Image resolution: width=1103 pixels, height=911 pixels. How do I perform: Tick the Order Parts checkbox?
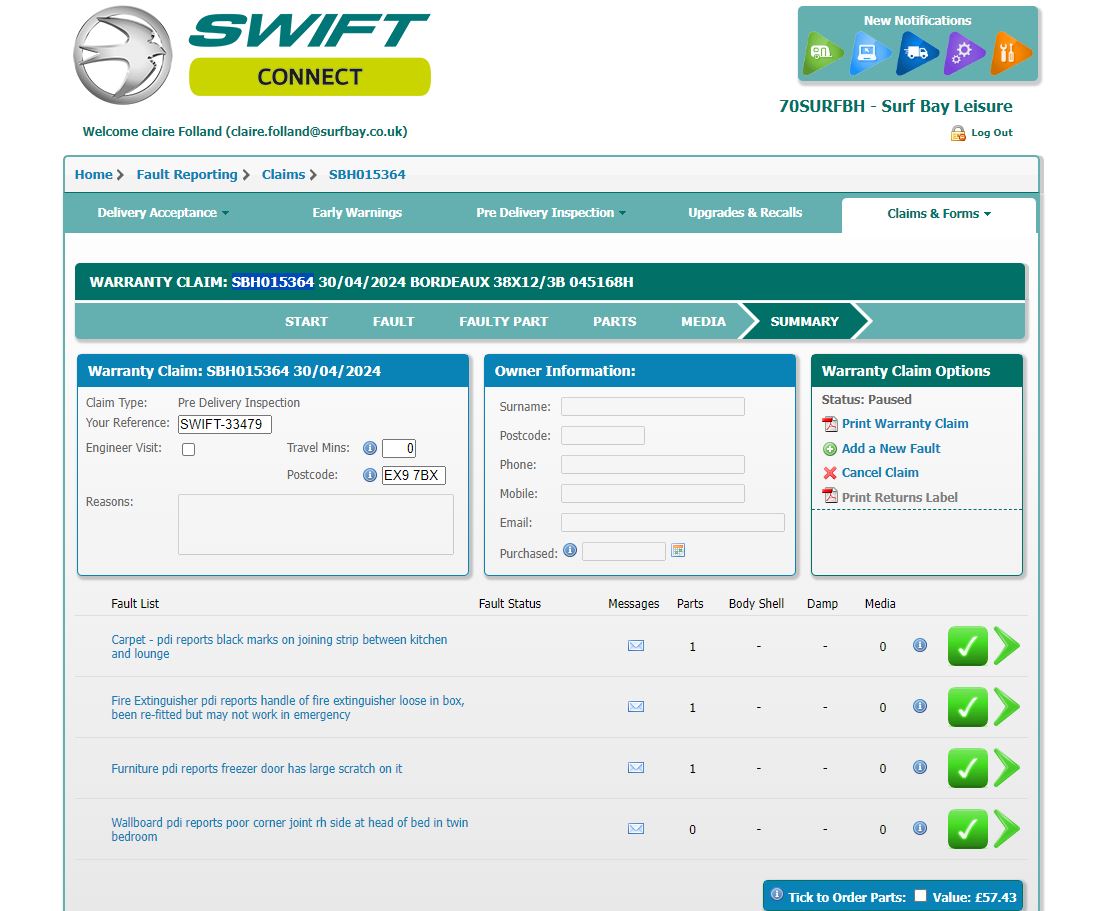click(x=920, y=896)
